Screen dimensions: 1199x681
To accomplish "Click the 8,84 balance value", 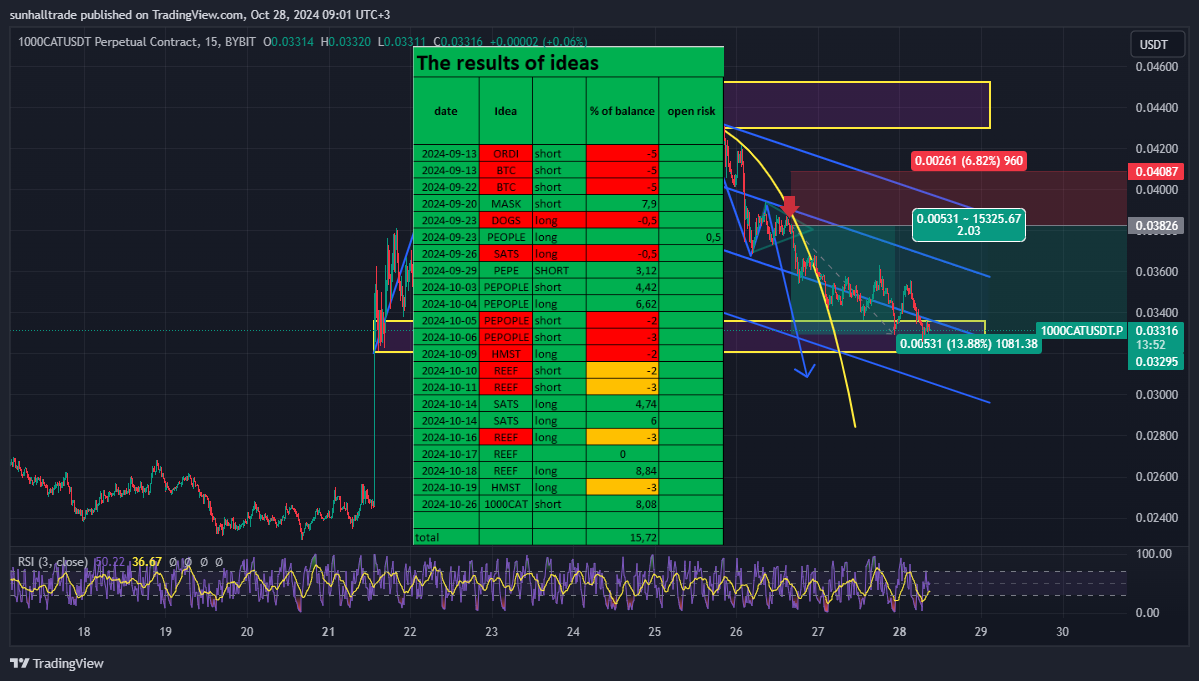I will 646,471.
